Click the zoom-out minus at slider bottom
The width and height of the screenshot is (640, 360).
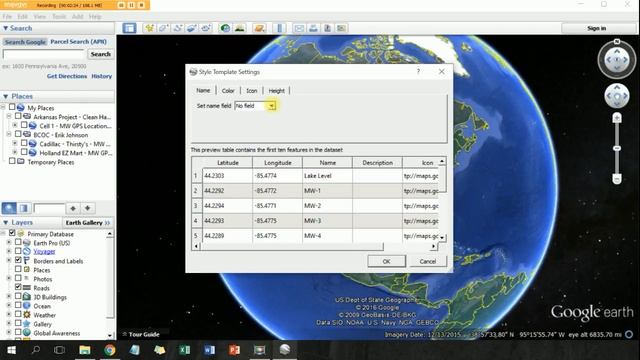[617, 179]
